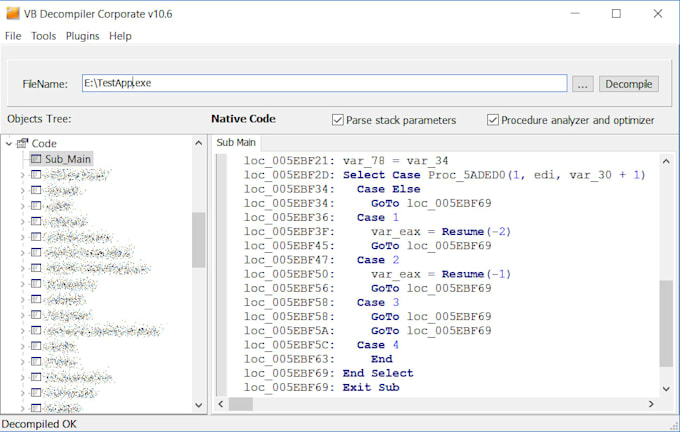Viewport: 680px width, 432px height.
Task: Toggle Parse stack parameters checkbox
Action: (x=337, y=120)
